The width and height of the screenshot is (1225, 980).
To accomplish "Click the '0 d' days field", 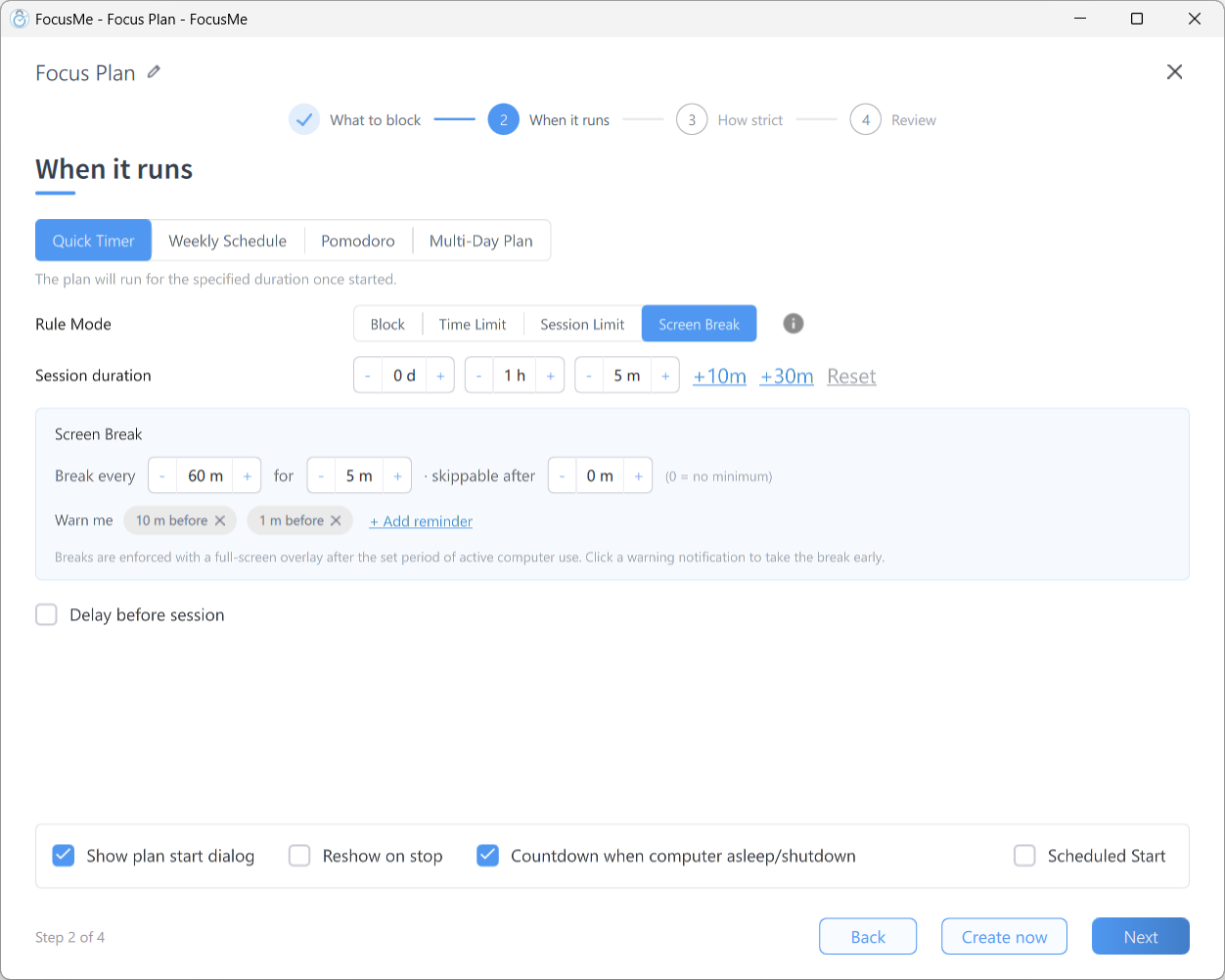I will coord(404,376).
